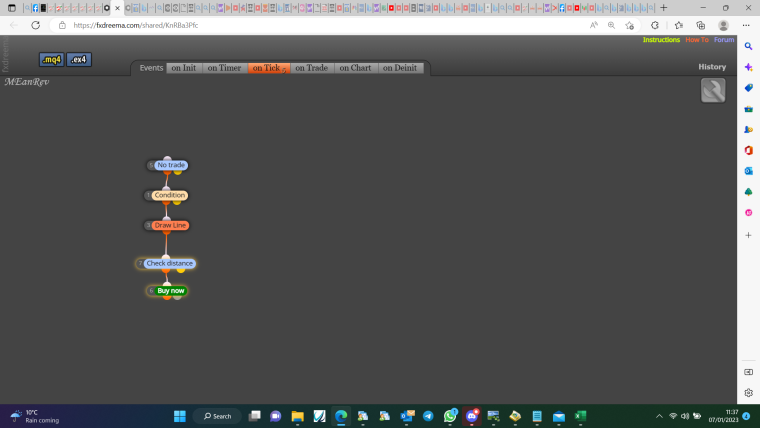Click yellow output connector of Check distance block
760x428 pixels.
tap(181, 270)
